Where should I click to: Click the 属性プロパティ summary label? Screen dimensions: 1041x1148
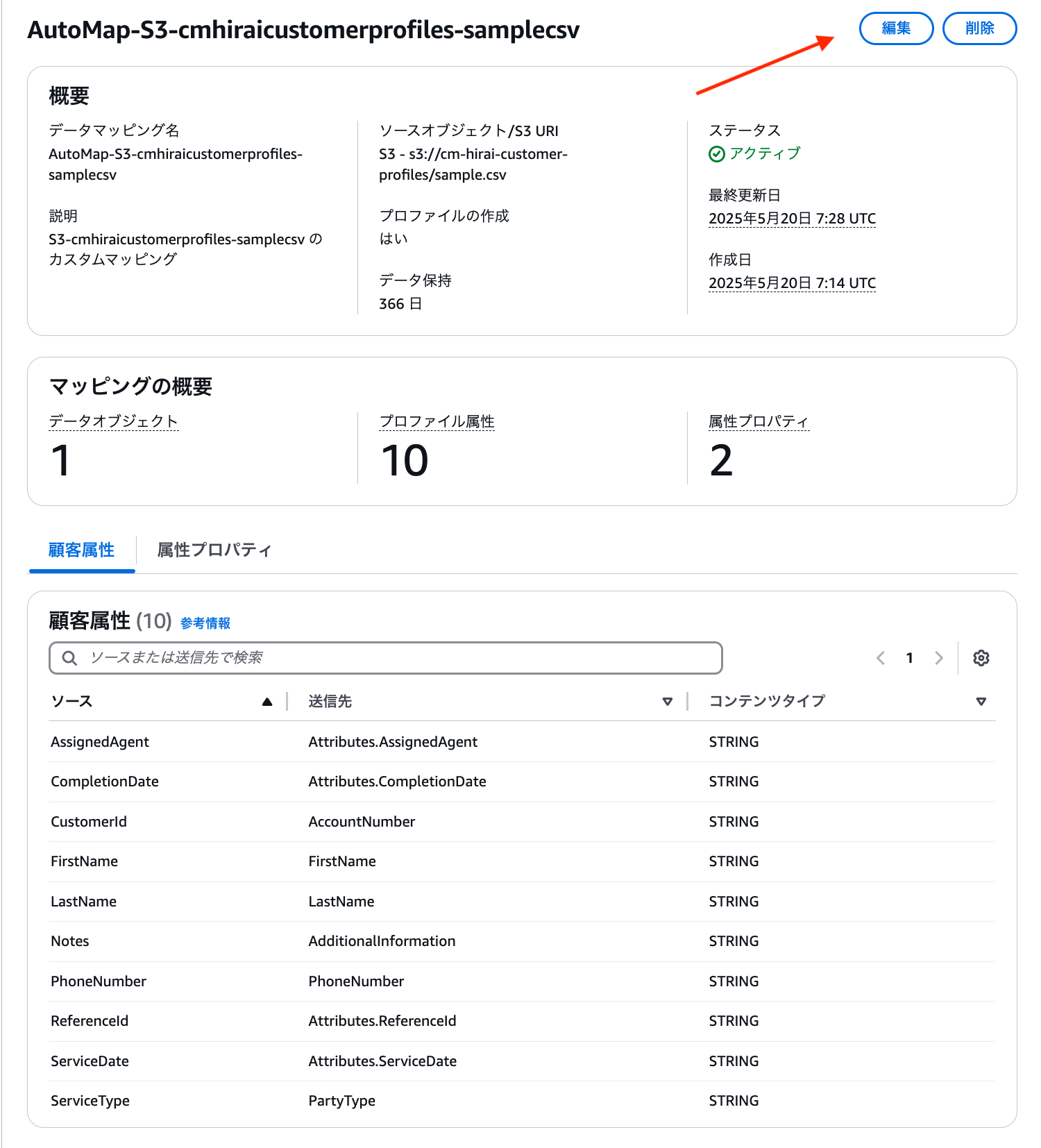point(759,421)
